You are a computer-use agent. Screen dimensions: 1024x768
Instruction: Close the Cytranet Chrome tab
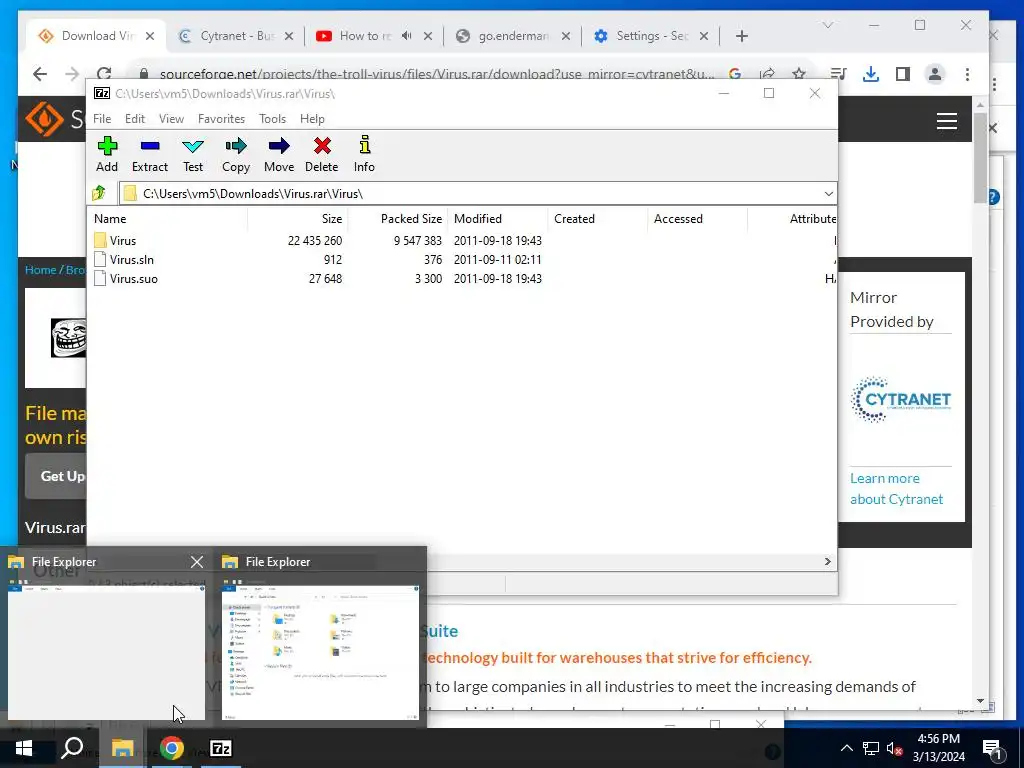(x=289, y=36)
